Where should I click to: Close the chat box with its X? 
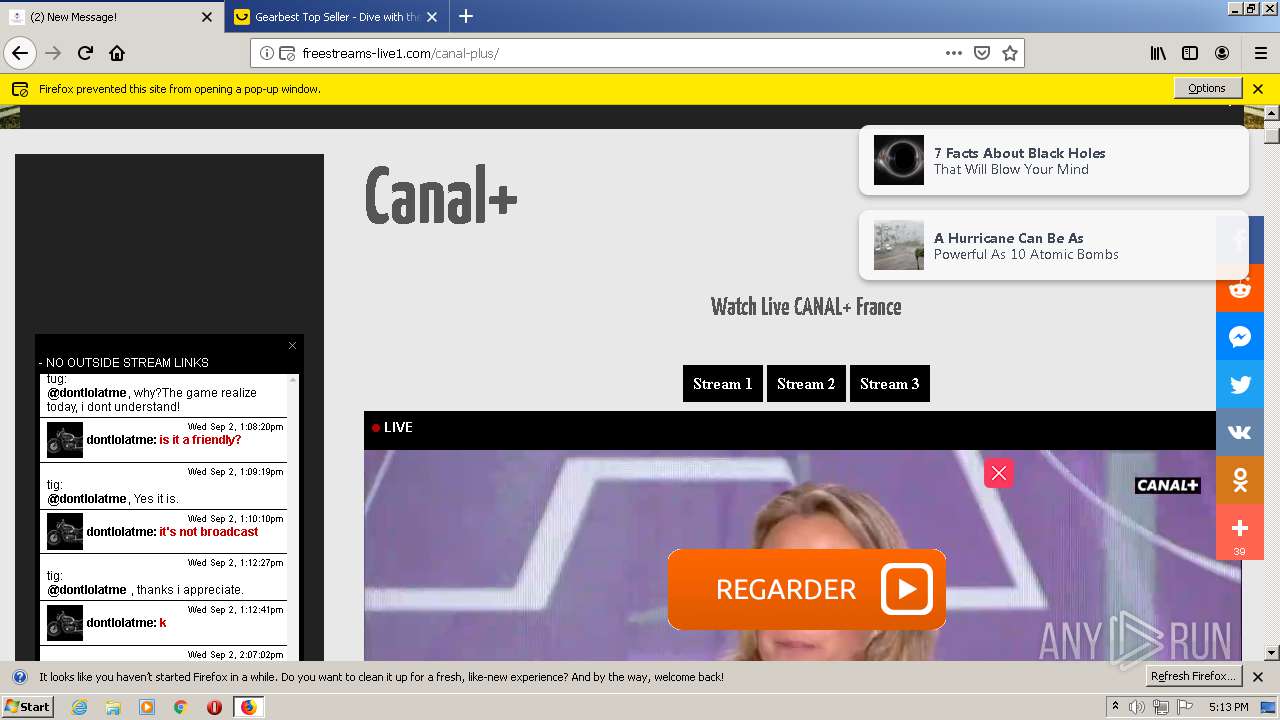click(x=292, y=345)
